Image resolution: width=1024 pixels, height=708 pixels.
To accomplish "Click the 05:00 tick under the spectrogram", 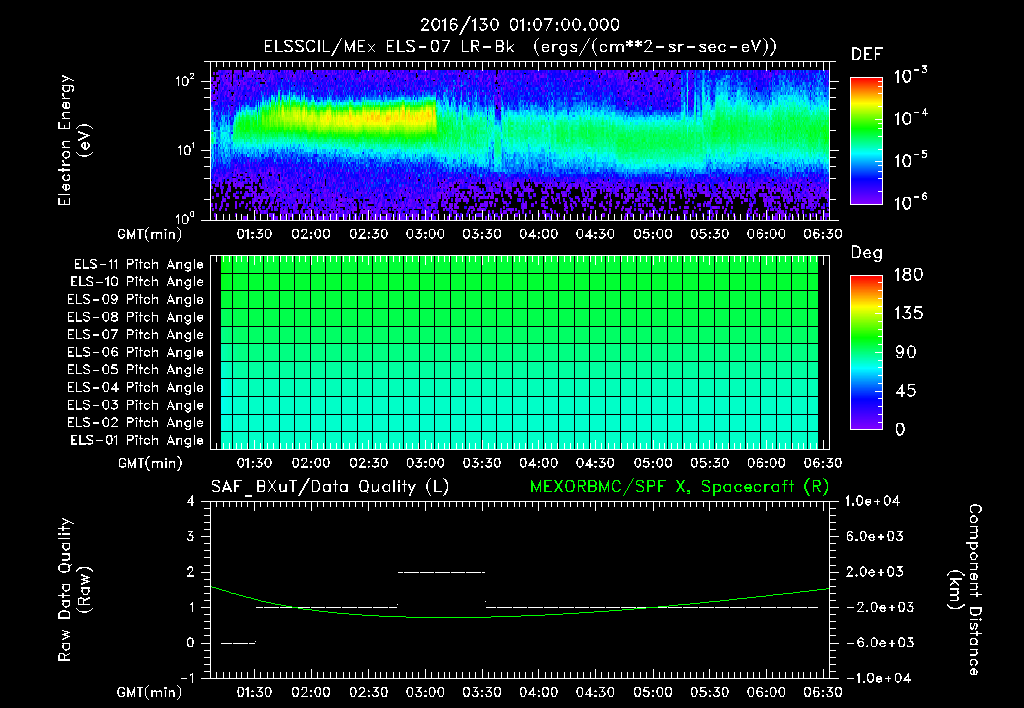I will pos(652,234).
